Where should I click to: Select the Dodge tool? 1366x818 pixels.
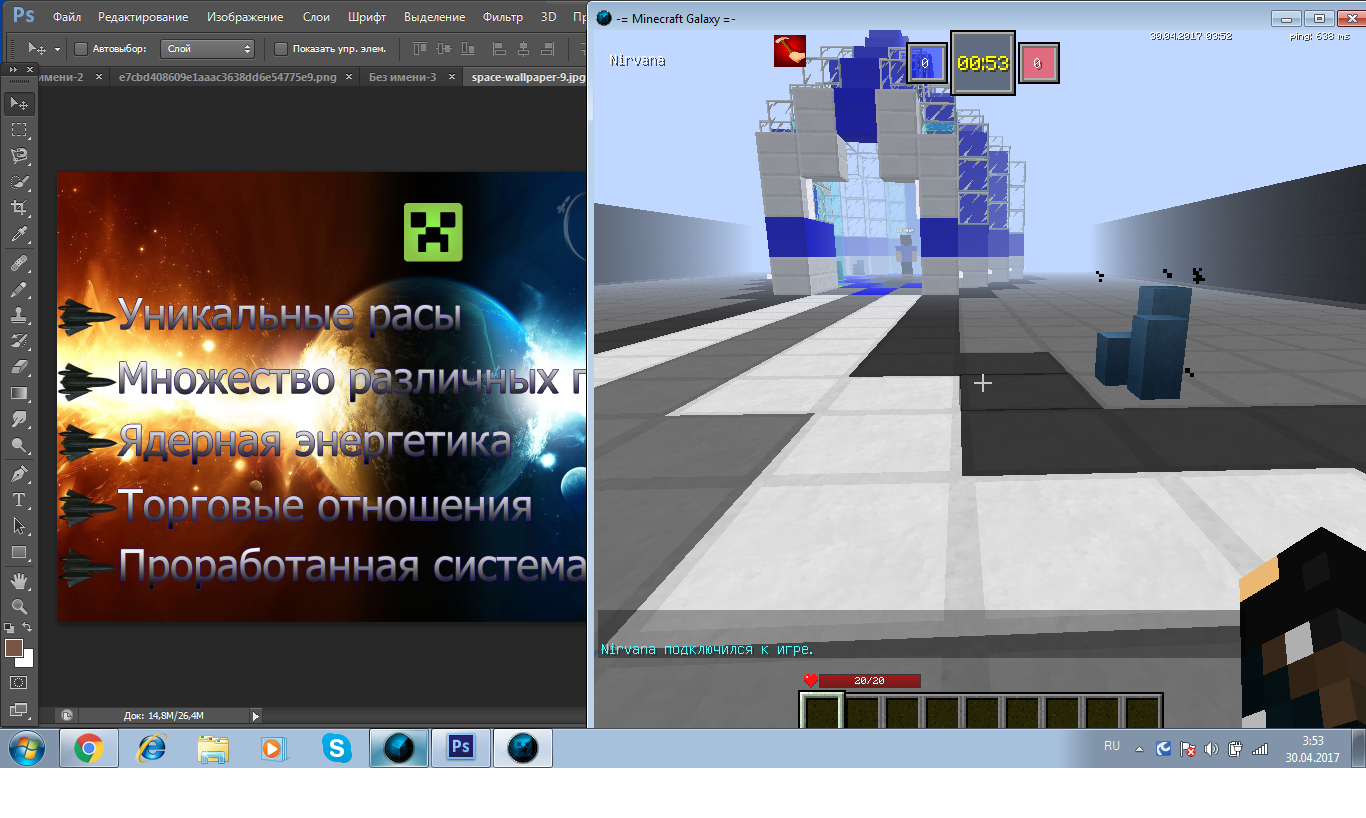(19, 445)
